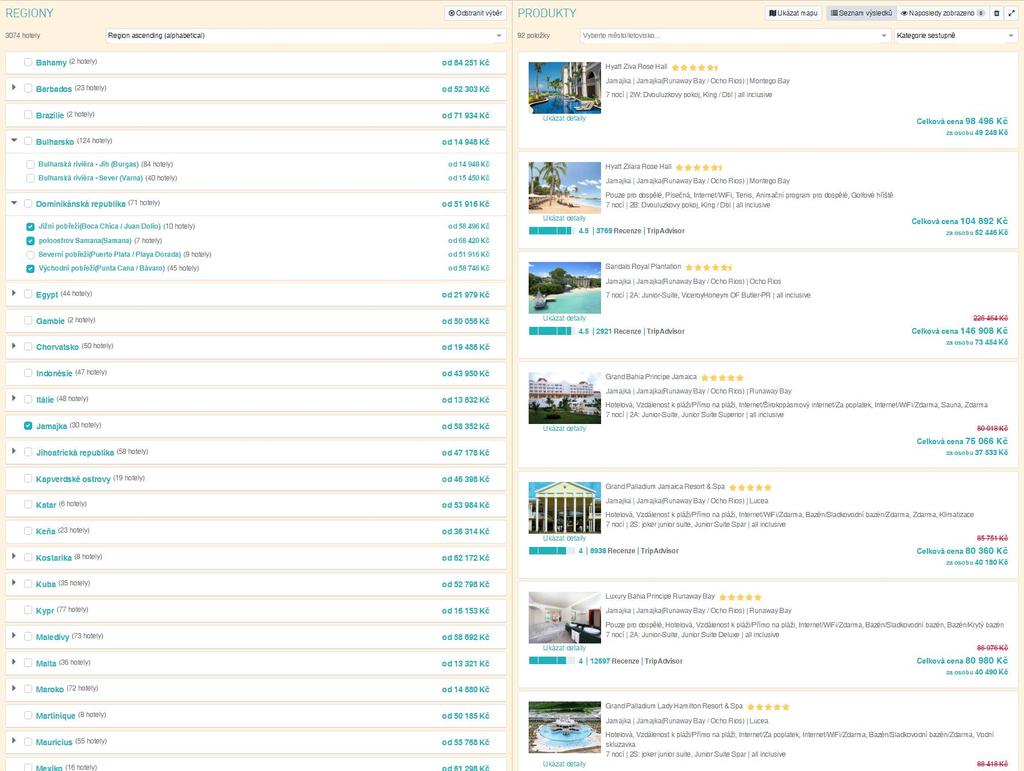1024x771 pixels.
Task: Open the Vyberte město/letovisko dropdown
Action: tap(735, 36)
